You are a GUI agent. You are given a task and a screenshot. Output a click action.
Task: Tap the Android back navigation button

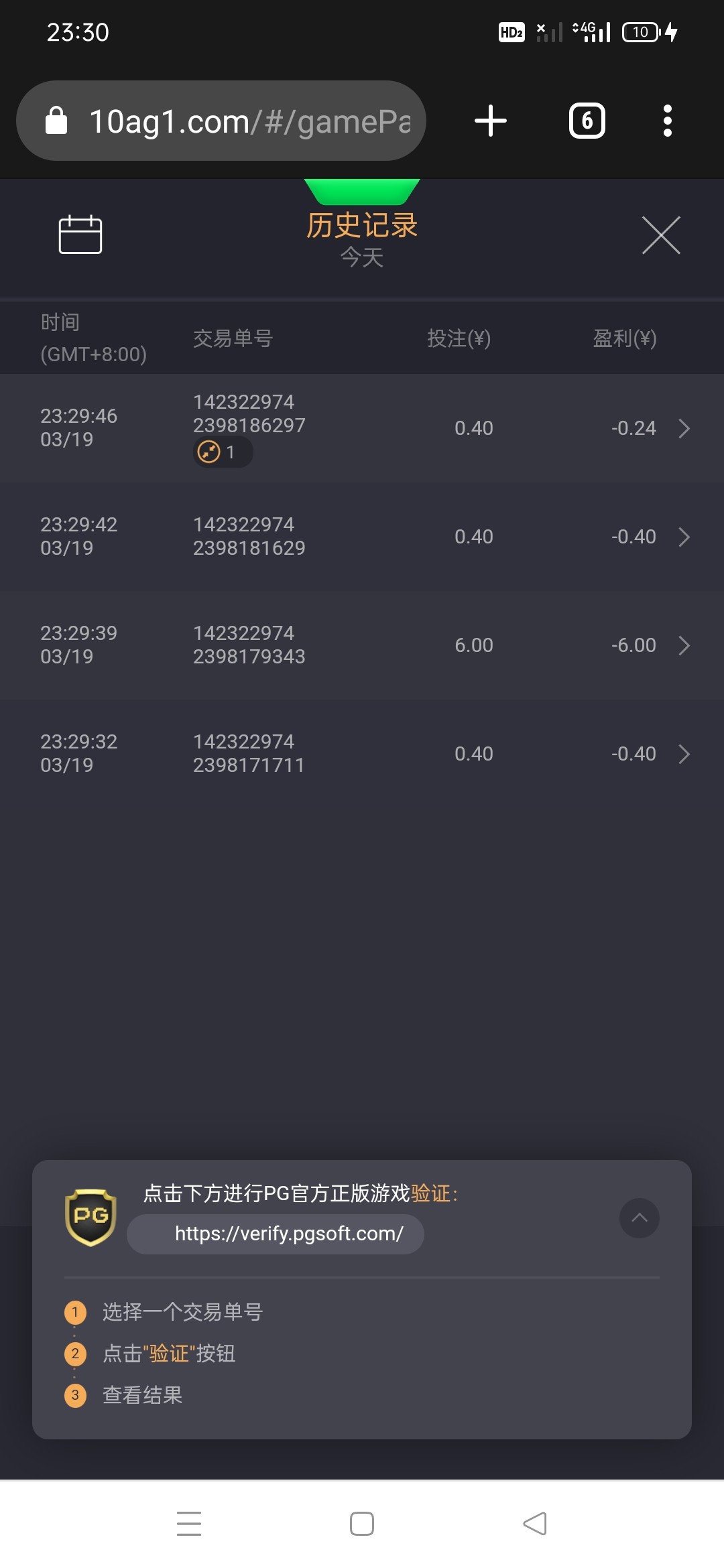pos(535,1523)
